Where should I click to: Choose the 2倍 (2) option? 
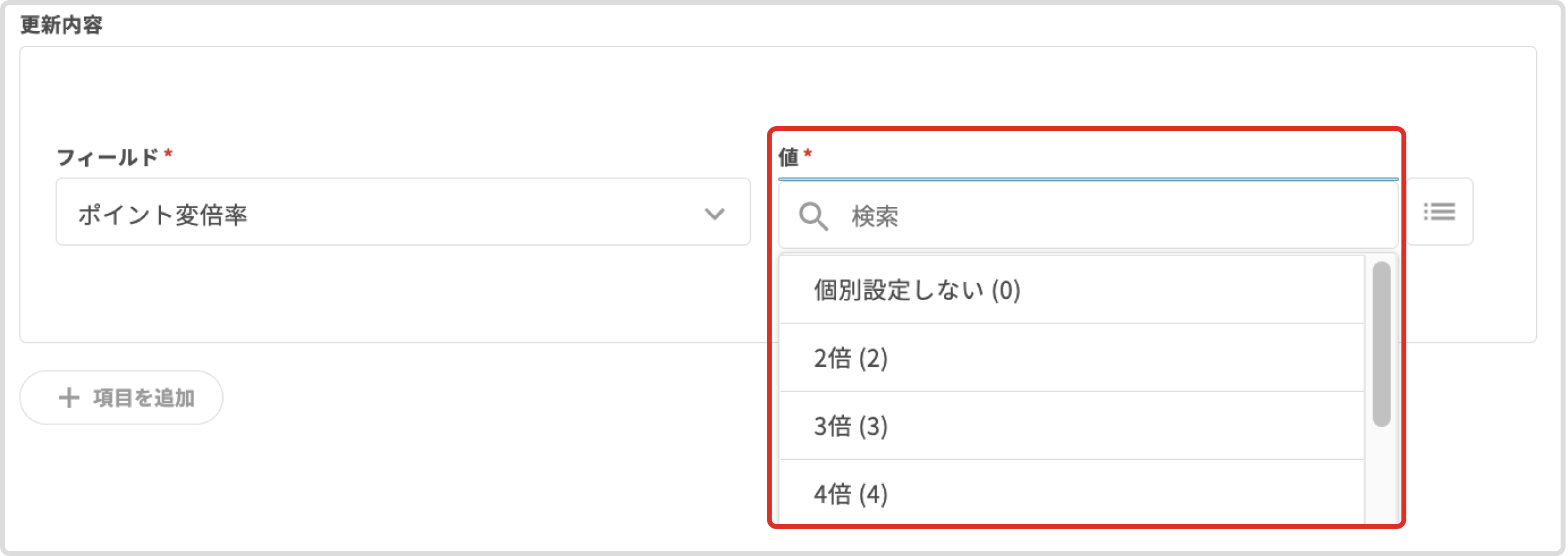click(x=850, y=358)
